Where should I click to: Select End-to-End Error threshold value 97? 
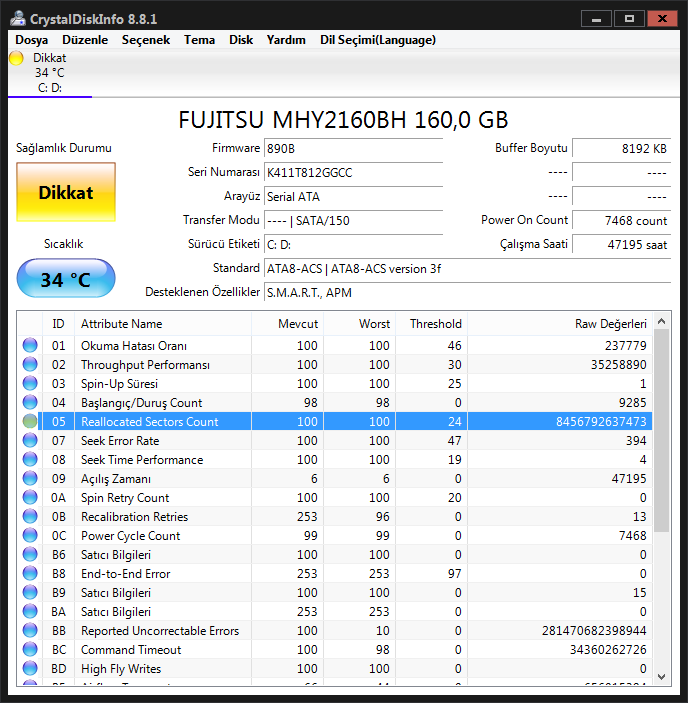point(454,574)
